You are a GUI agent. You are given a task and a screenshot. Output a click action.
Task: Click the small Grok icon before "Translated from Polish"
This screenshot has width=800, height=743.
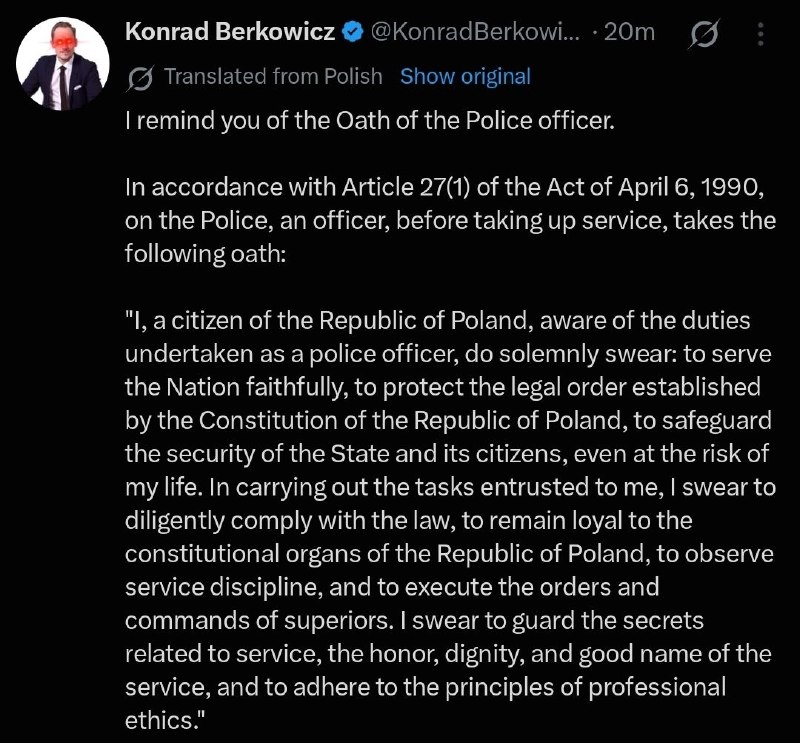[140, 78]
